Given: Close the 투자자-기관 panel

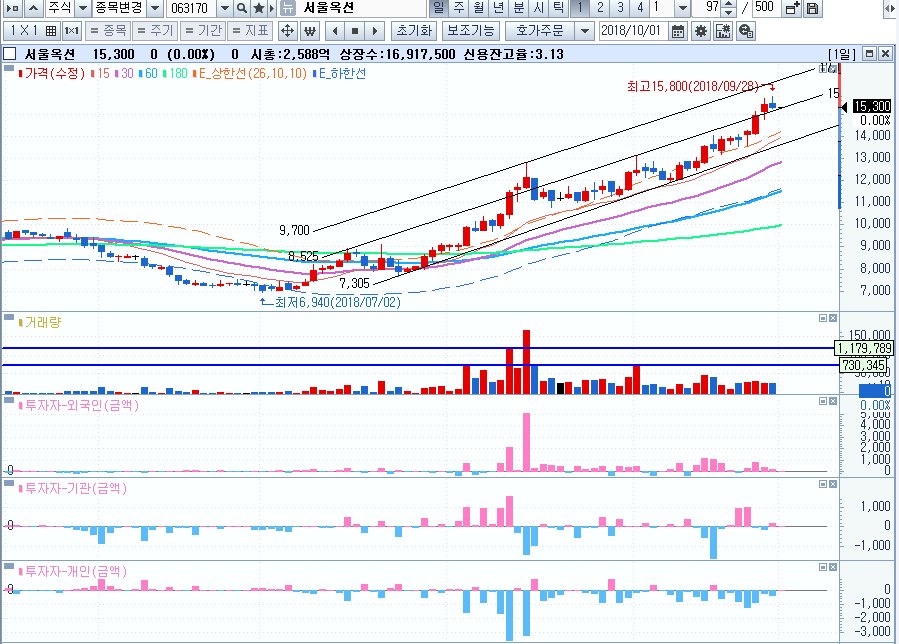Looking at the screenshot, I should (x=832, y=484).
